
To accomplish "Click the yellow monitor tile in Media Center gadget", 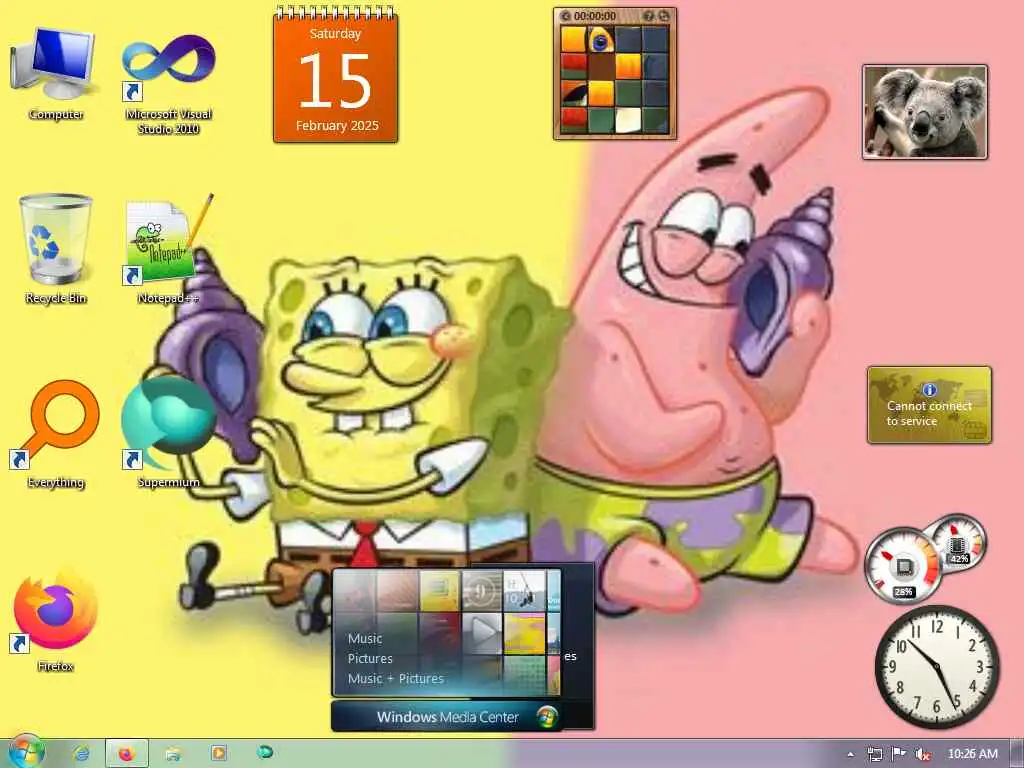I will 440,591.
